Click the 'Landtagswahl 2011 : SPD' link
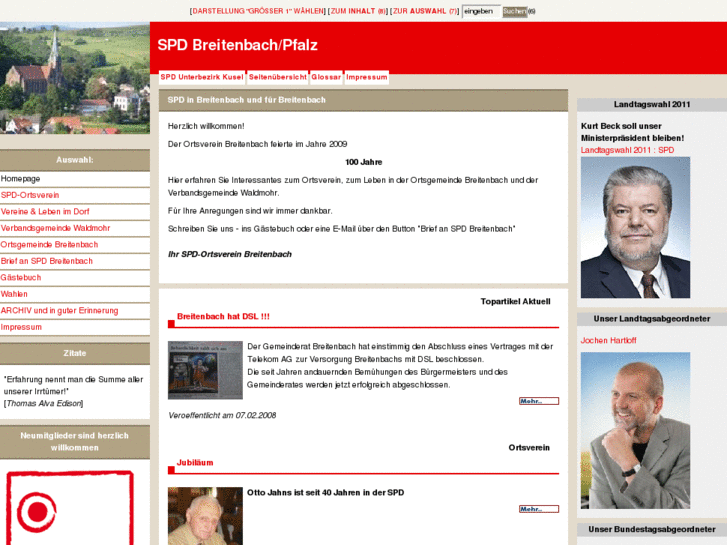 [x=627, y=150]
